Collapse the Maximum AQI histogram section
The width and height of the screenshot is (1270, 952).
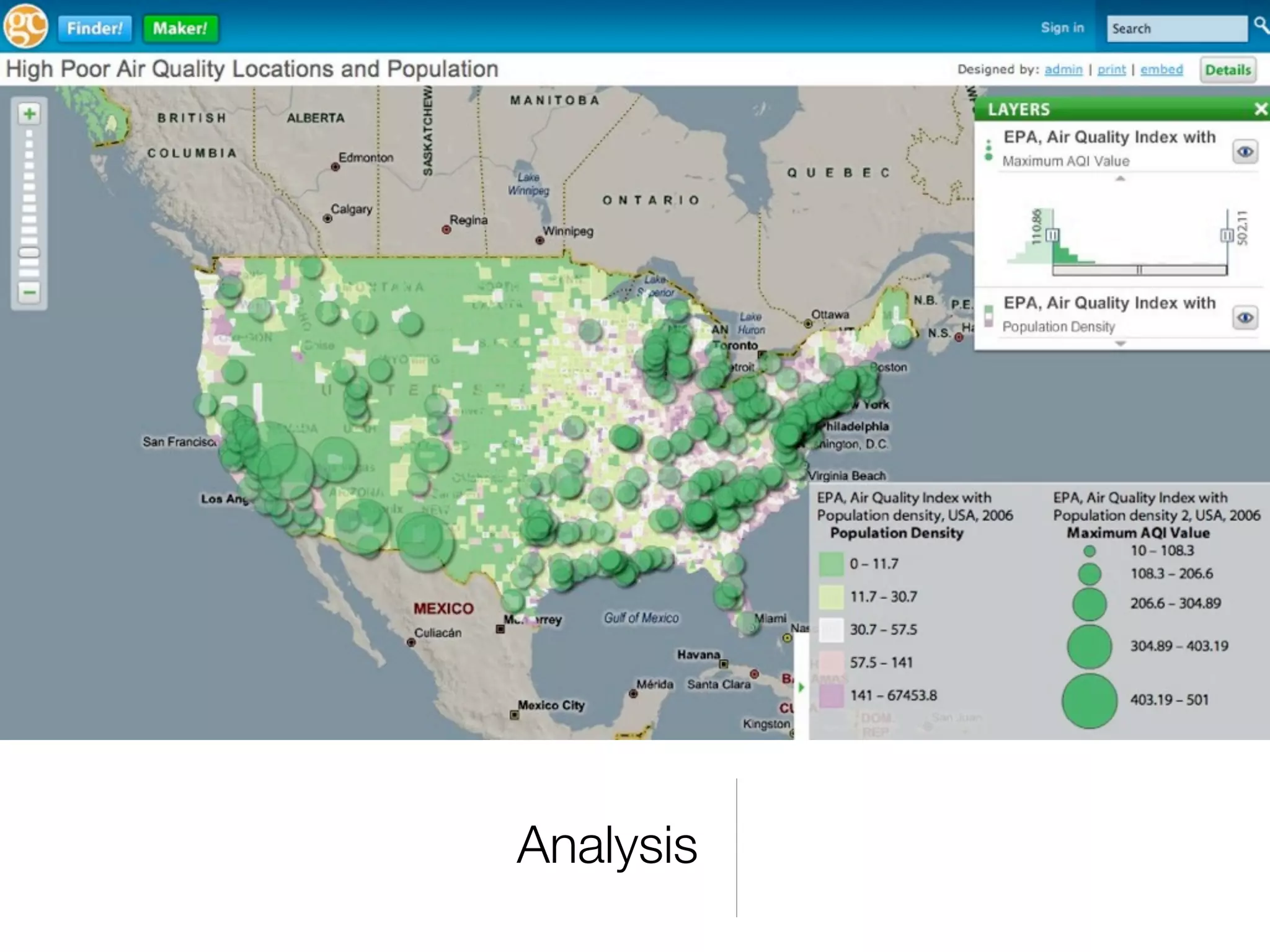pyautogui.click(x=1120, y=179)
